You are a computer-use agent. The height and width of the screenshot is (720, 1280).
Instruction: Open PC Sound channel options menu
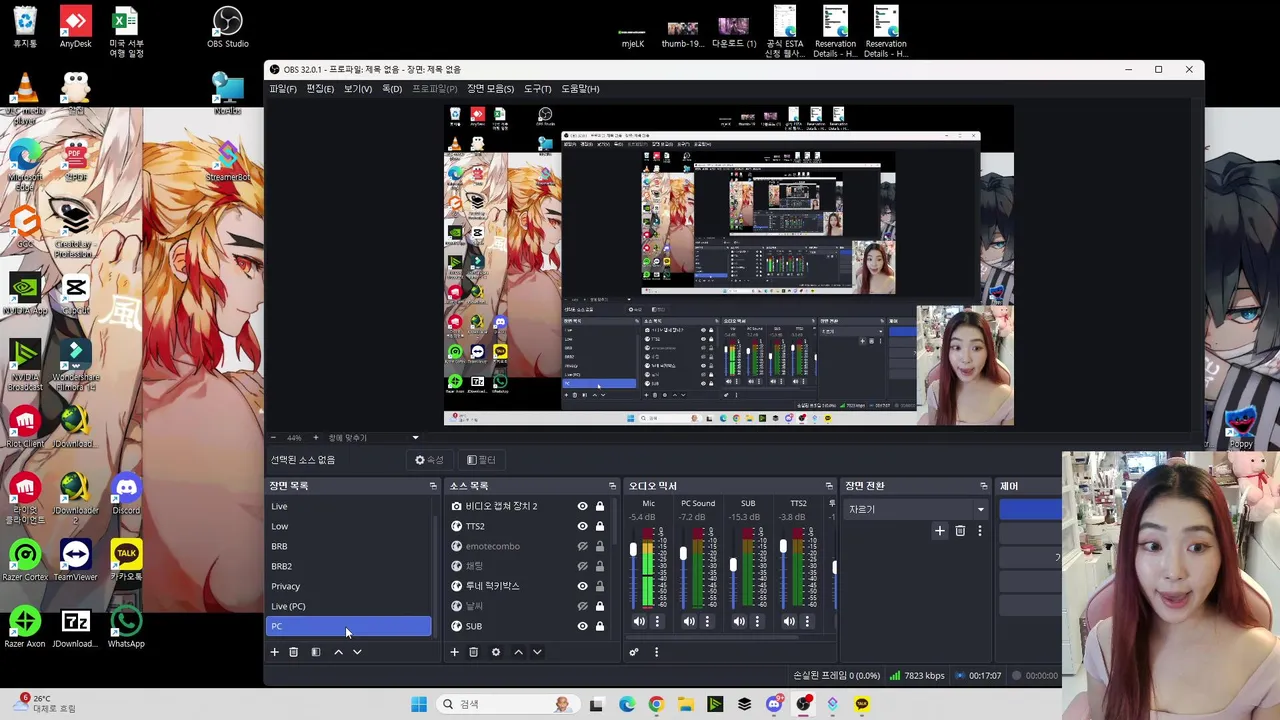pyautogui.click(x=707, y=621)
